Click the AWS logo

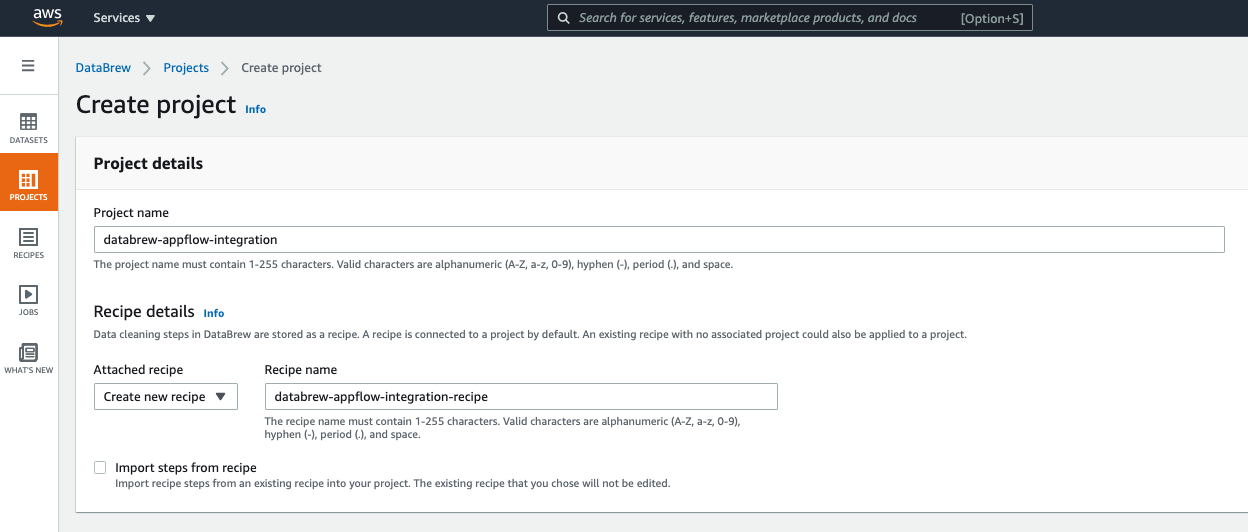point(48,17)
